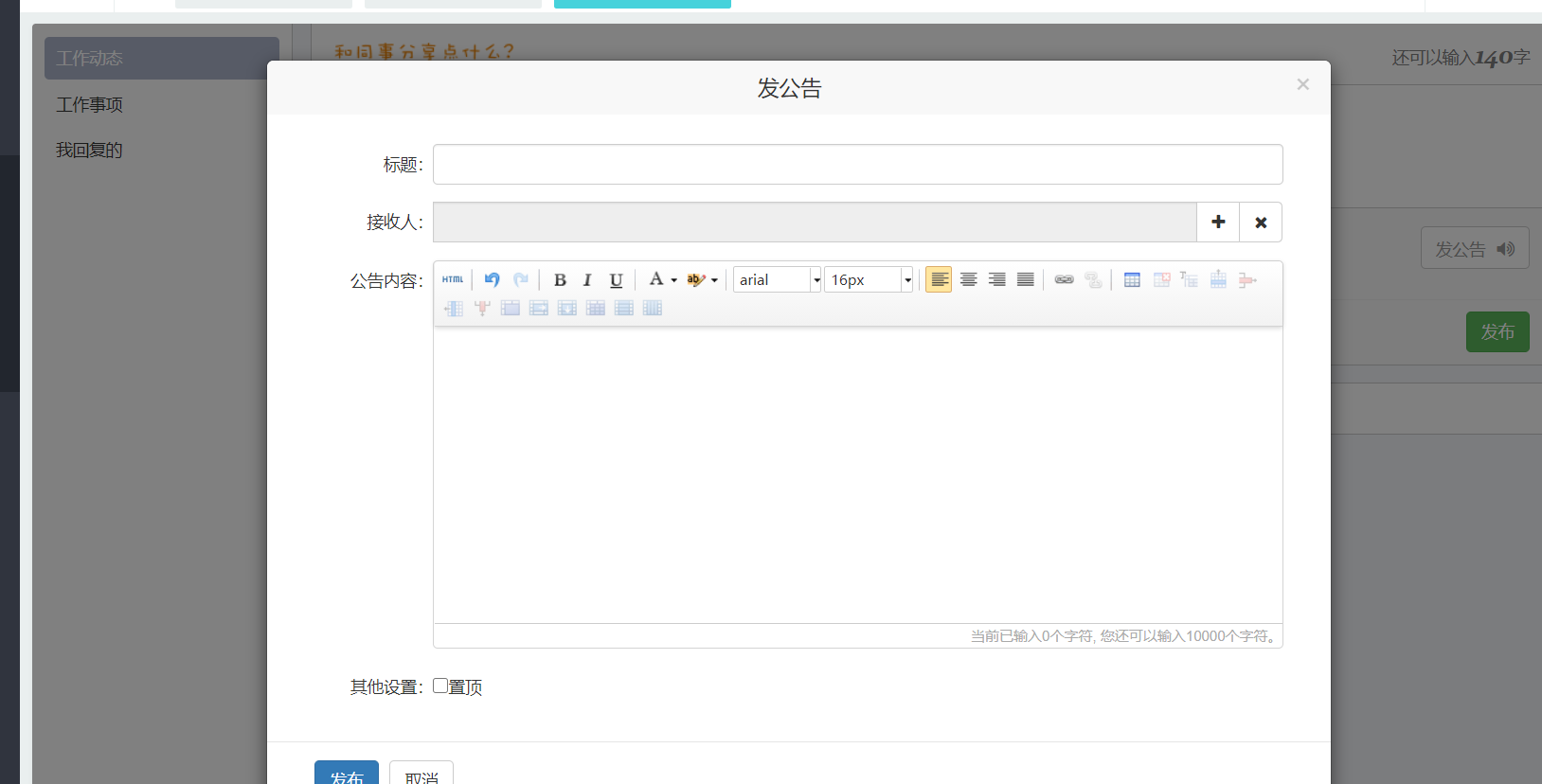Click the split to rows icon
Screen dimensions: 1542x784
tap(624, 308)
